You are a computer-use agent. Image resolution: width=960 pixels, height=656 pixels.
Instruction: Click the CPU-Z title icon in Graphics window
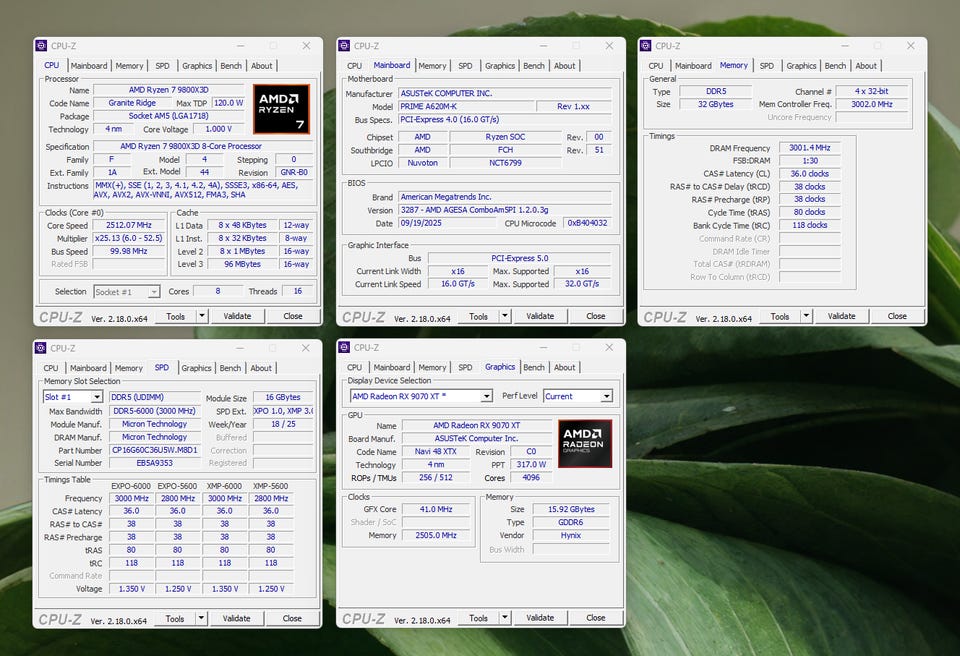(x=344, y=348)
